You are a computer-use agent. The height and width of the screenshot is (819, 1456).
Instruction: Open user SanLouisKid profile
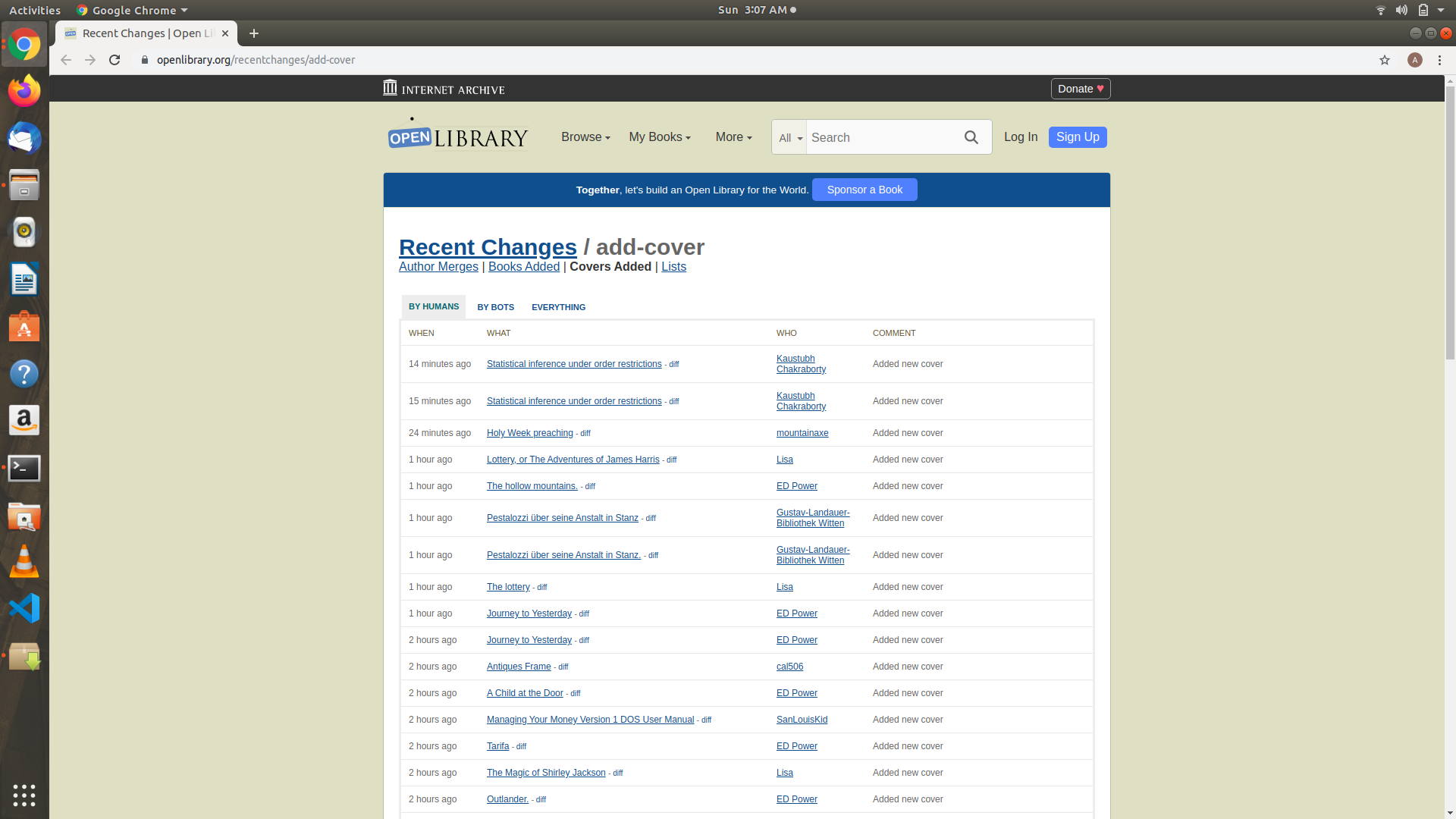coord(802,720)
